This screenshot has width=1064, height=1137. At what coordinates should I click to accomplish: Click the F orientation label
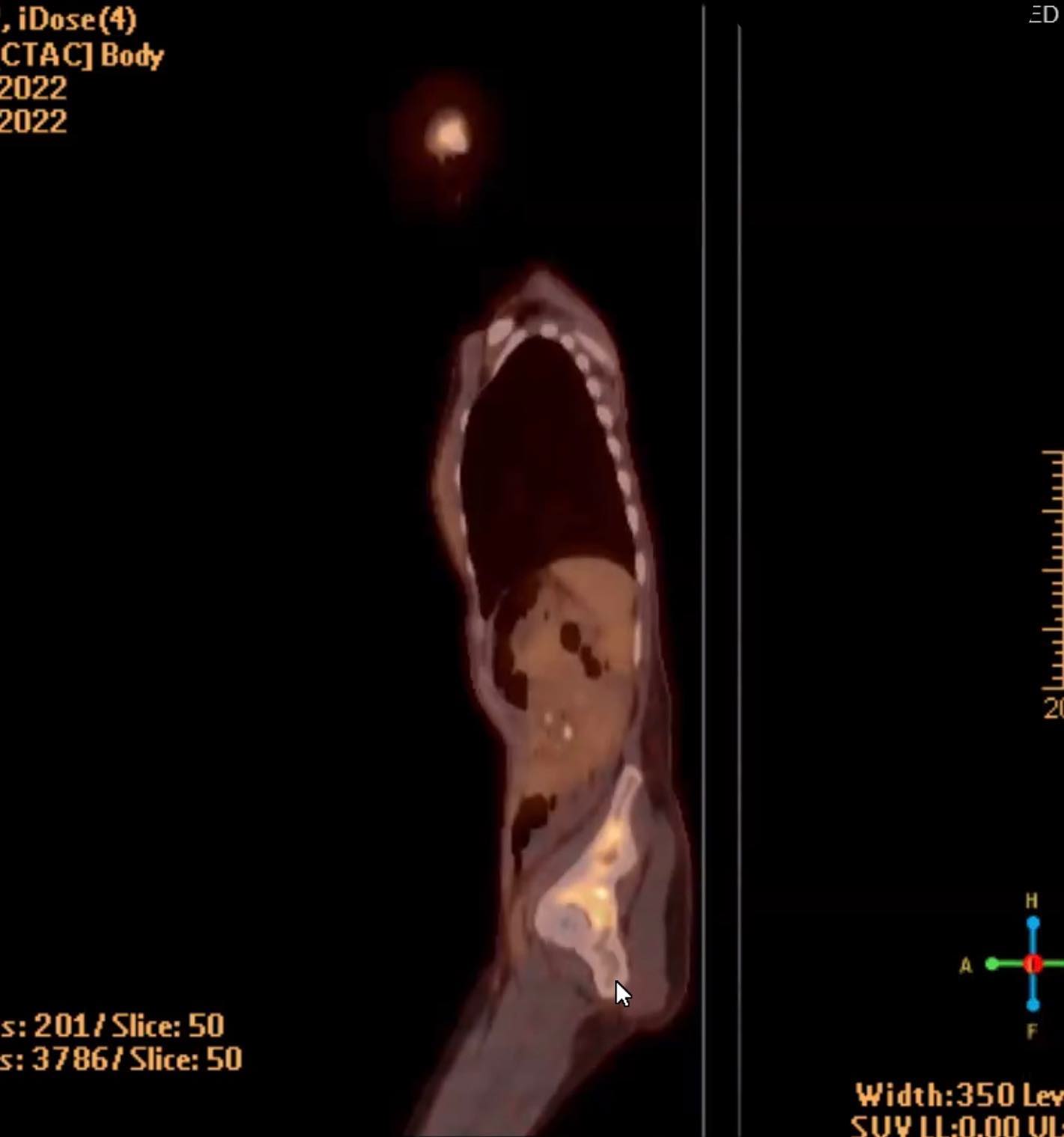pyautogui.click(x=1032, y=1031)
